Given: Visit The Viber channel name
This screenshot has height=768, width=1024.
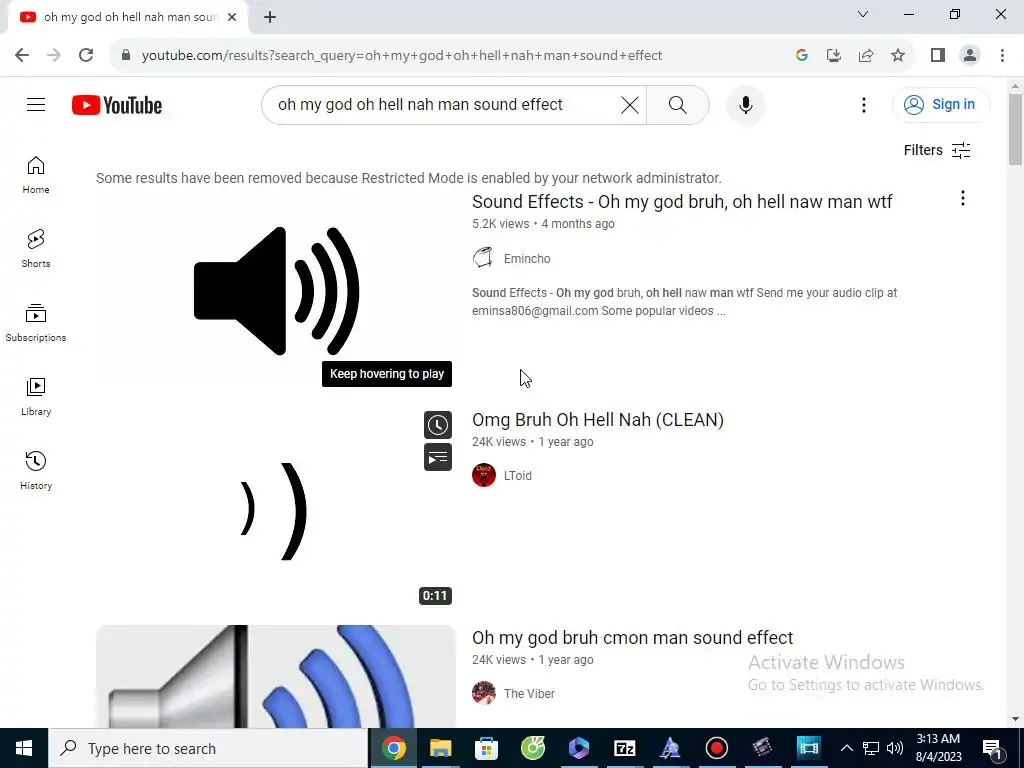Looking at the screenshot, I should pos(529,694).
